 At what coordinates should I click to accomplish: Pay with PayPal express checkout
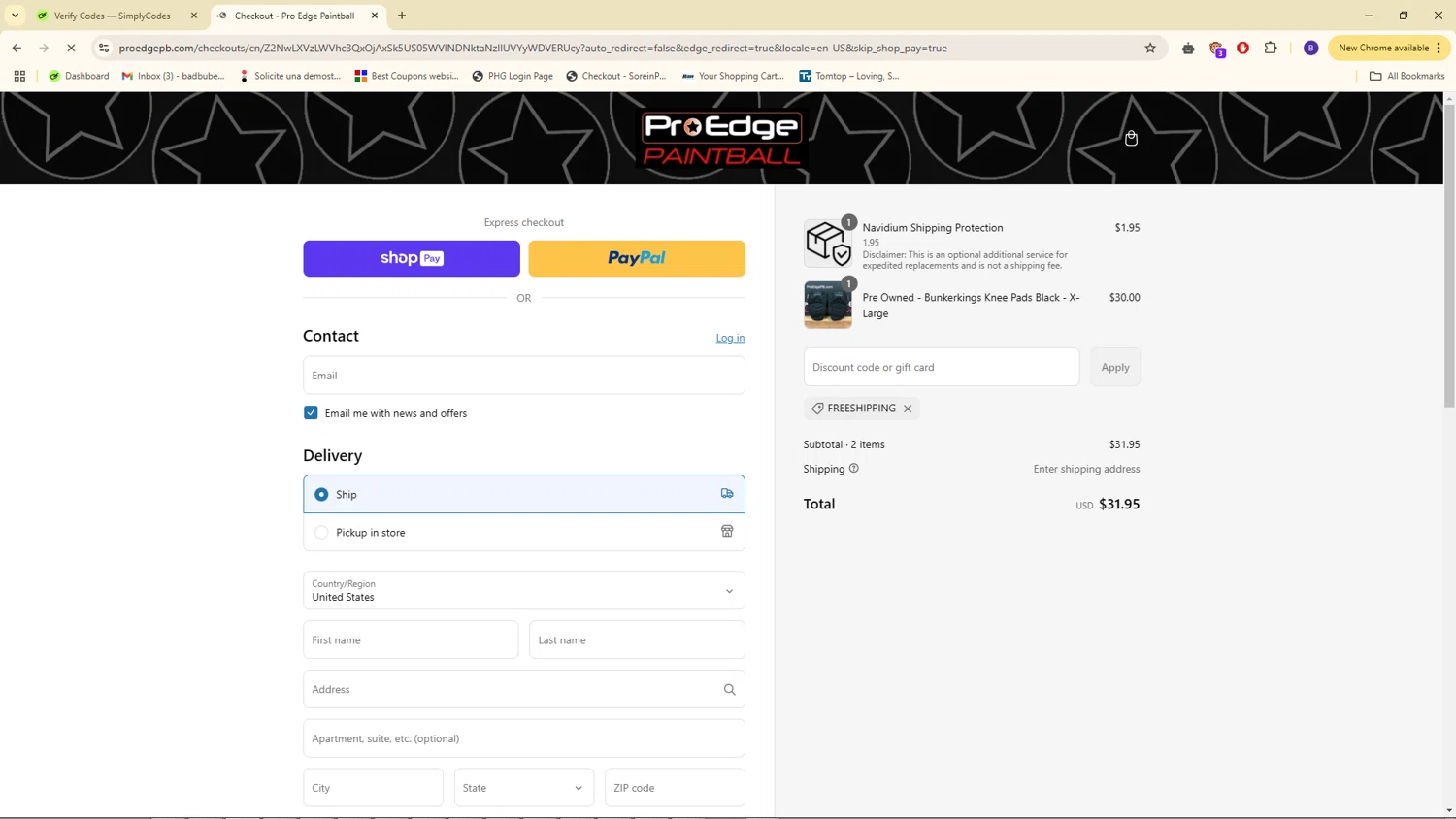pyautogui.click(x=637, y=258)
